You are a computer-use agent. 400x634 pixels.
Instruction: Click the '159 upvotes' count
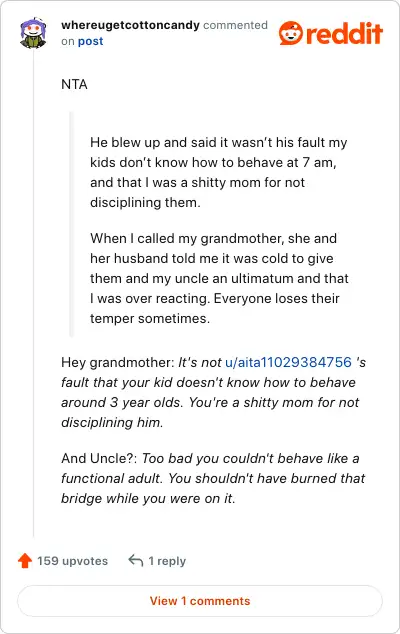(72, 561)
